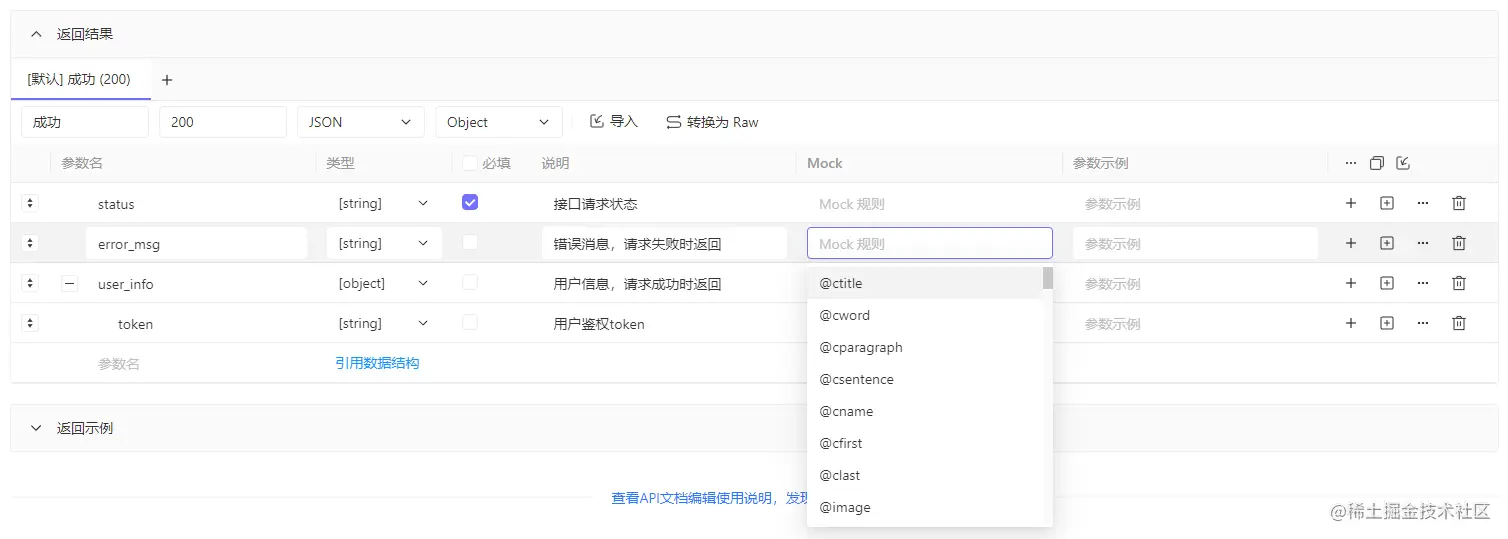Screen dimensions: 1508x539
Task: Add sibling parameter after error_msg row
Action: (1351, 243)
